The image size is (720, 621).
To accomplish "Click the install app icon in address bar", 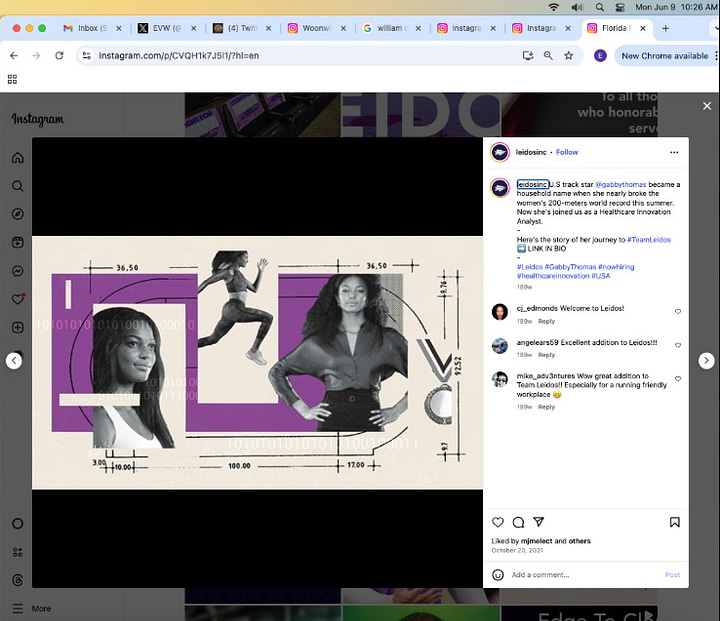I will [528, 56].
